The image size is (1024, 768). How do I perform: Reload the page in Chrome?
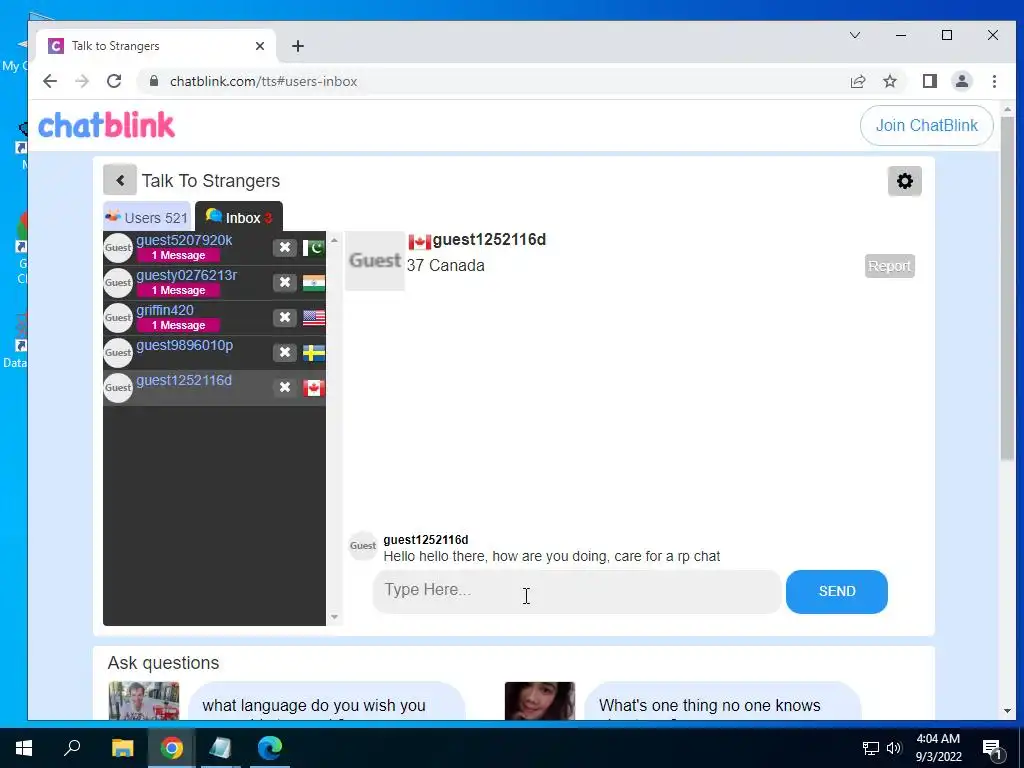[114, 81]
